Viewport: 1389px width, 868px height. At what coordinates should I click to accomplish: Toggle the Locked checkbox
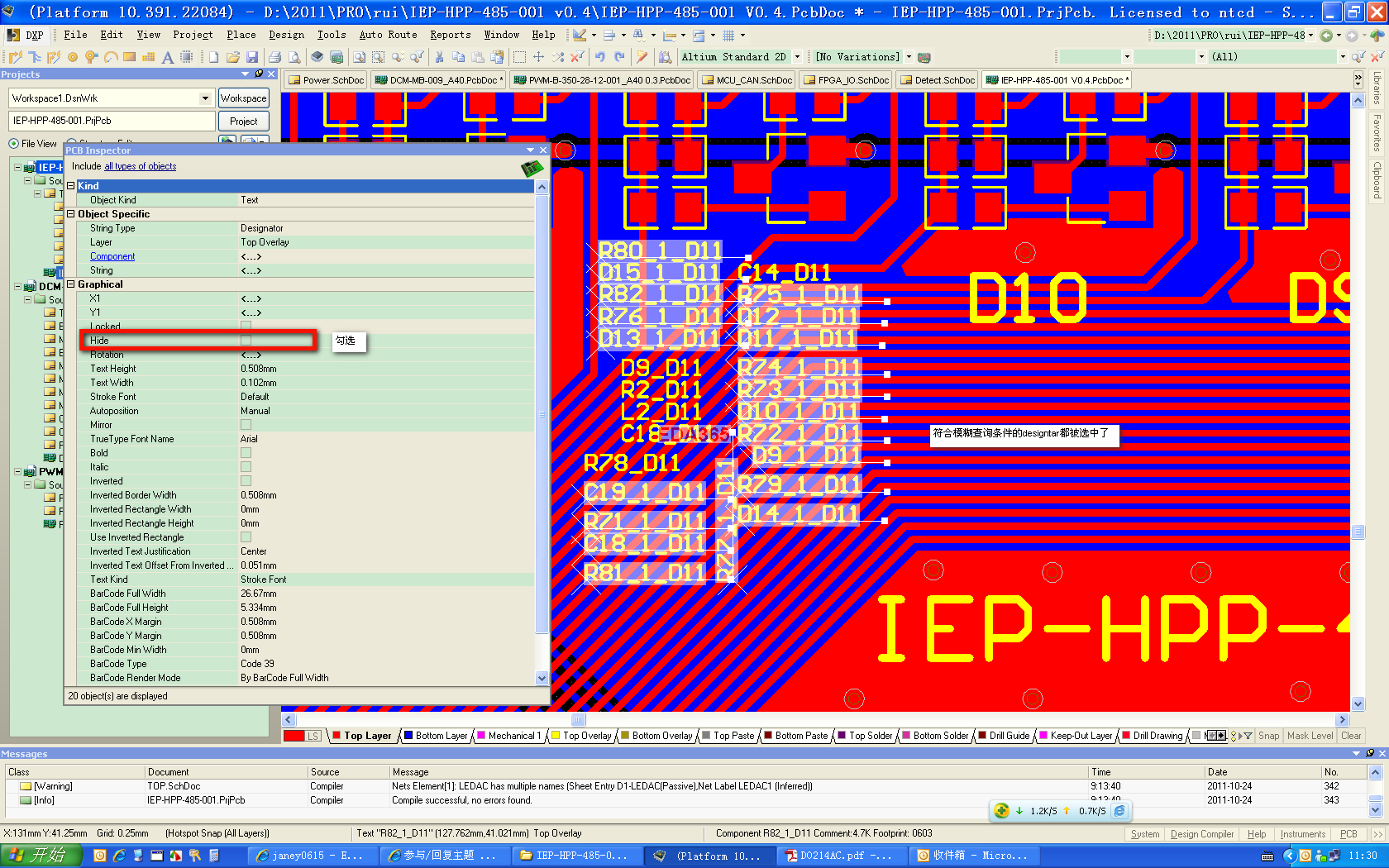pos(246,327)
